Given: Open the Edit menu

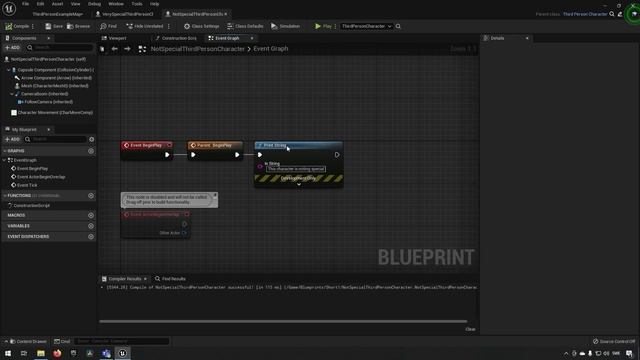Looking at the screenshot, I should (40, 4).
